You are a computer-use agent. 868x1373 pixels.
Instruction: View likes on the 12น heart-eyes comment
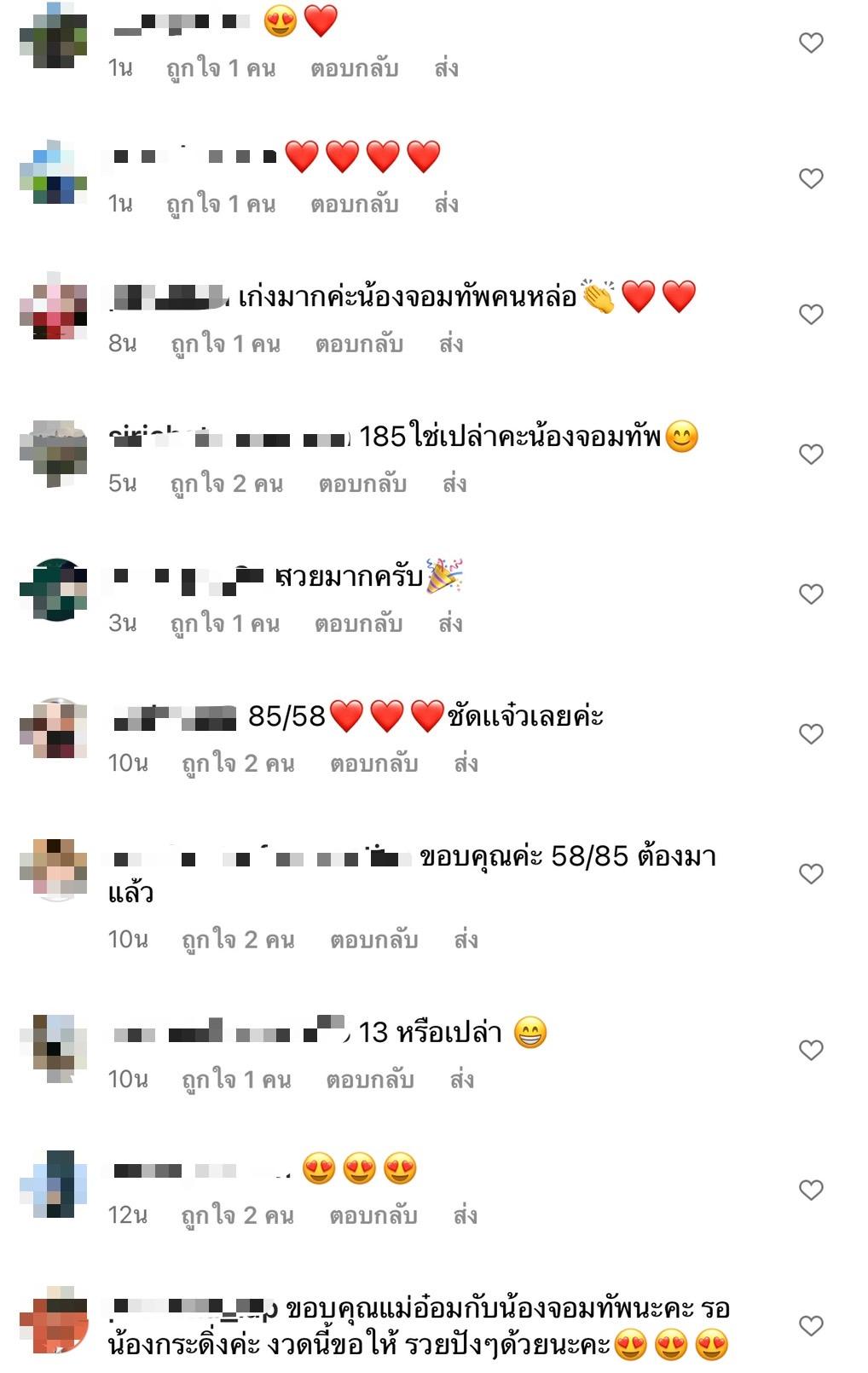tap(237, 1215)
